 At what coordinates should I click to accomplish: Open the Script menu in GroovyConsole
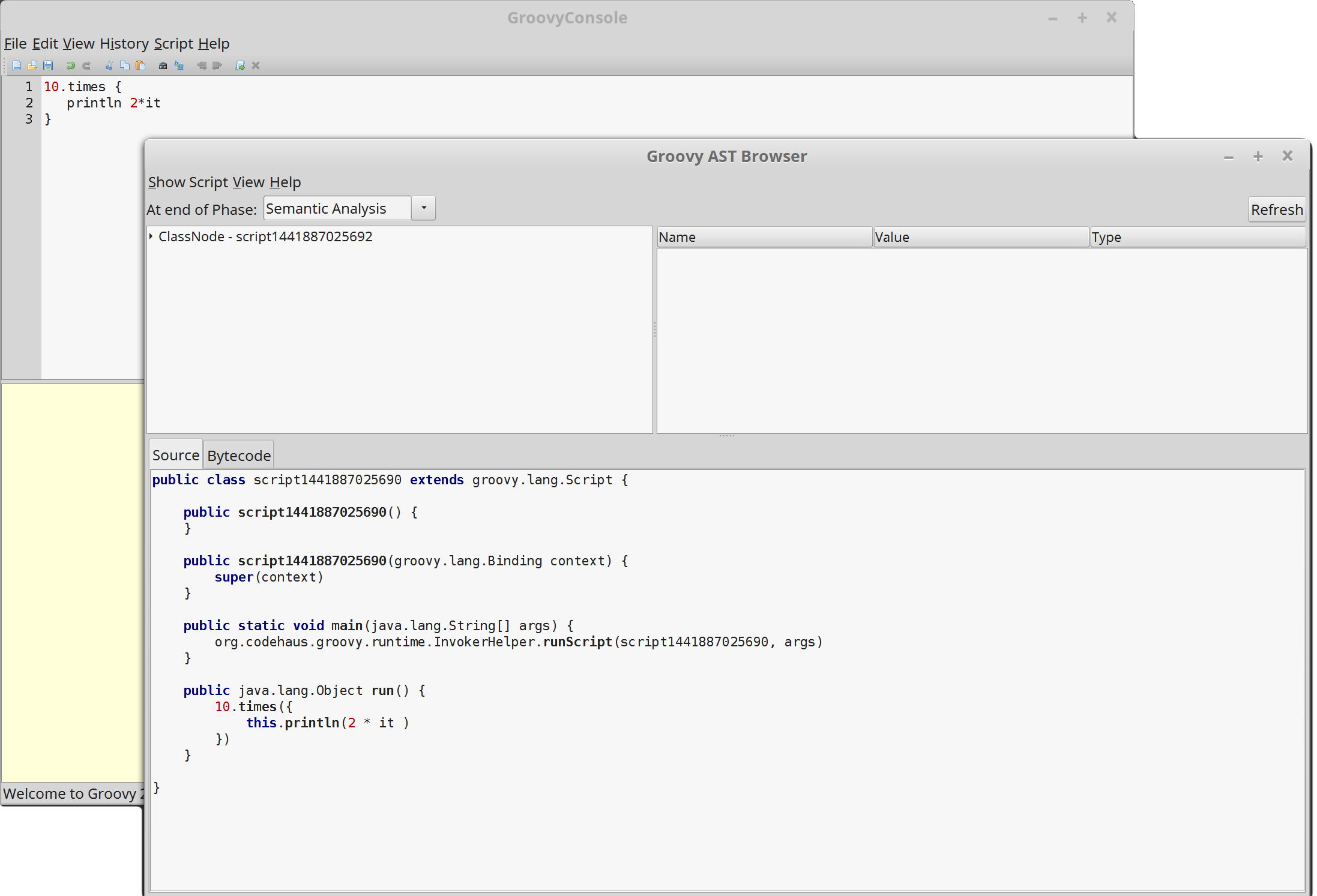pyautogui.click(x=173, y=43)
